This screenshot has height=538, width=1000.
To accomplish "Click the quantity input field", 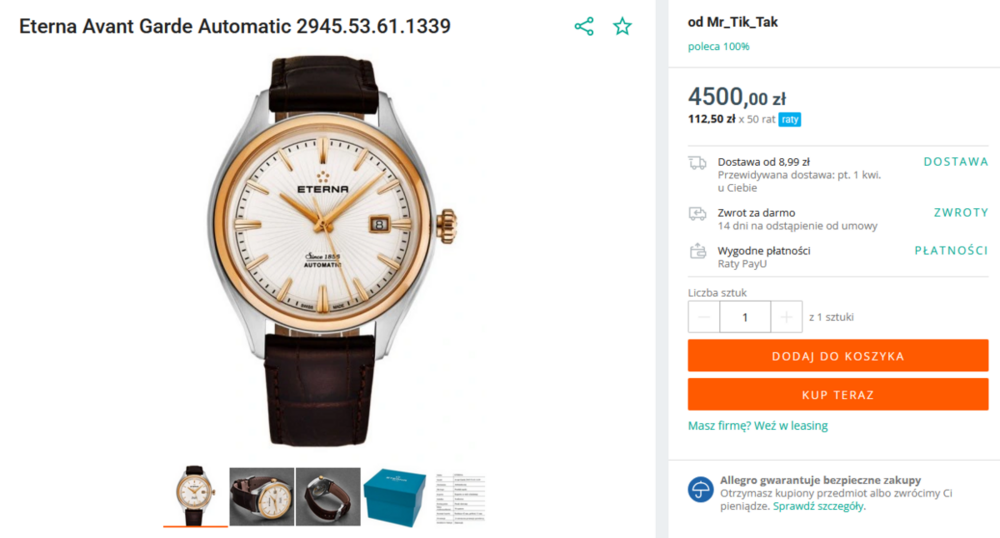I will click(745, 317).
